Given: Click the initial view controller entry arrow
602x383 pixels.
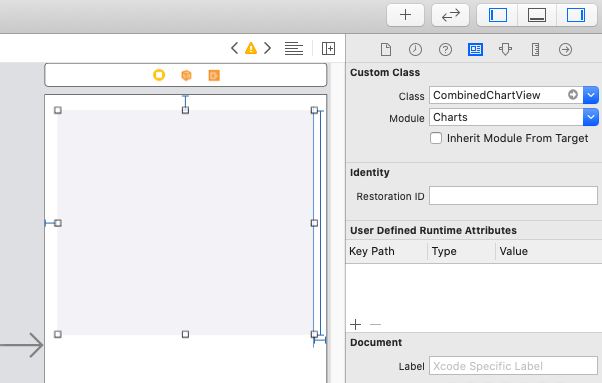Looking at the screenshot, I should point(22,345).
